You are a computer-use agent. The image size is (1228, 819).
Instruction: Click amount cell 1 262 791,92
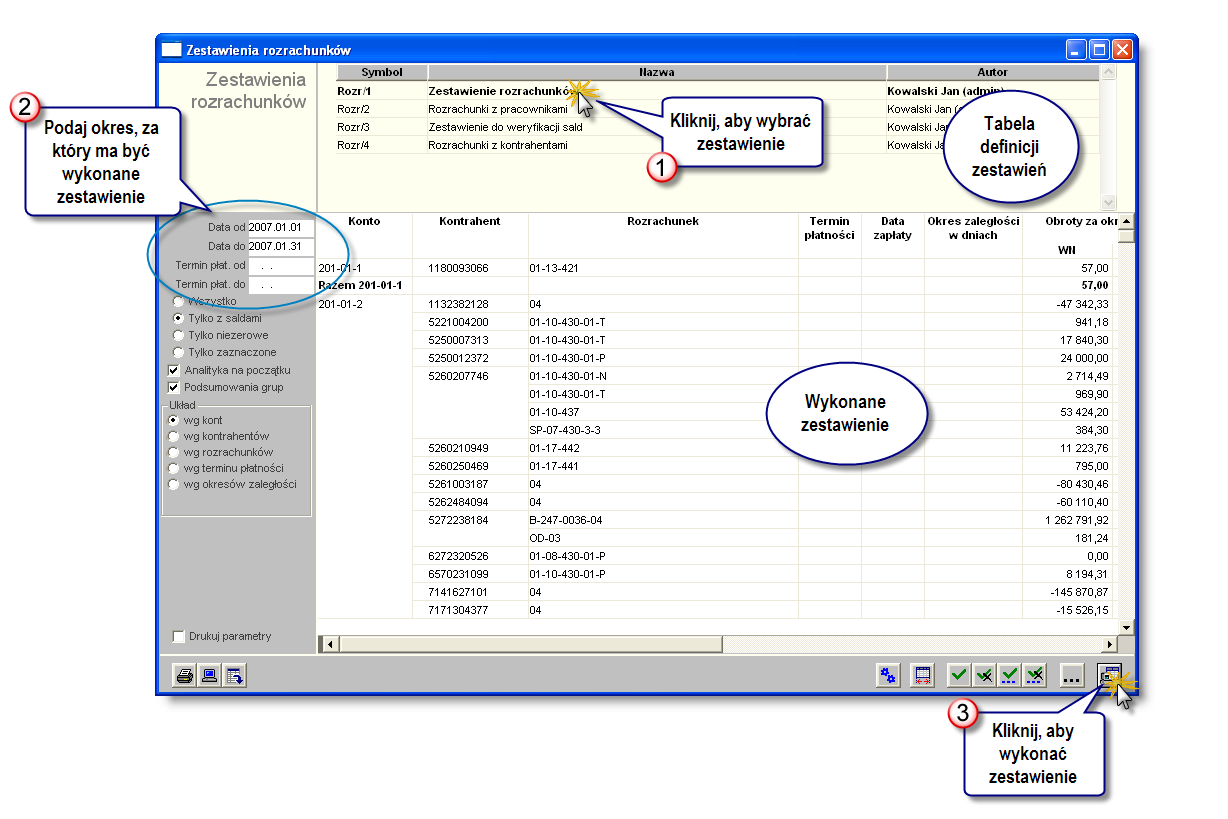[x=1067, y=520]
